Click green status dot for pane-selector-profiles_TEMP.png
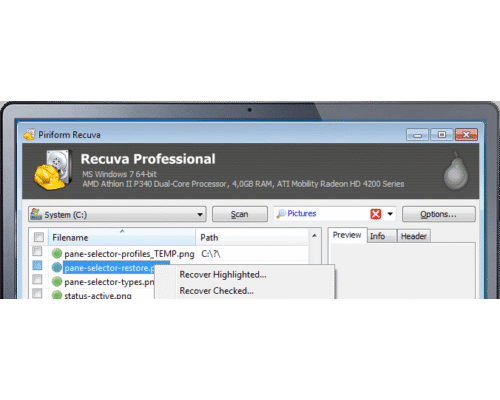The image size is (500, 400). [x=57, y=254]
